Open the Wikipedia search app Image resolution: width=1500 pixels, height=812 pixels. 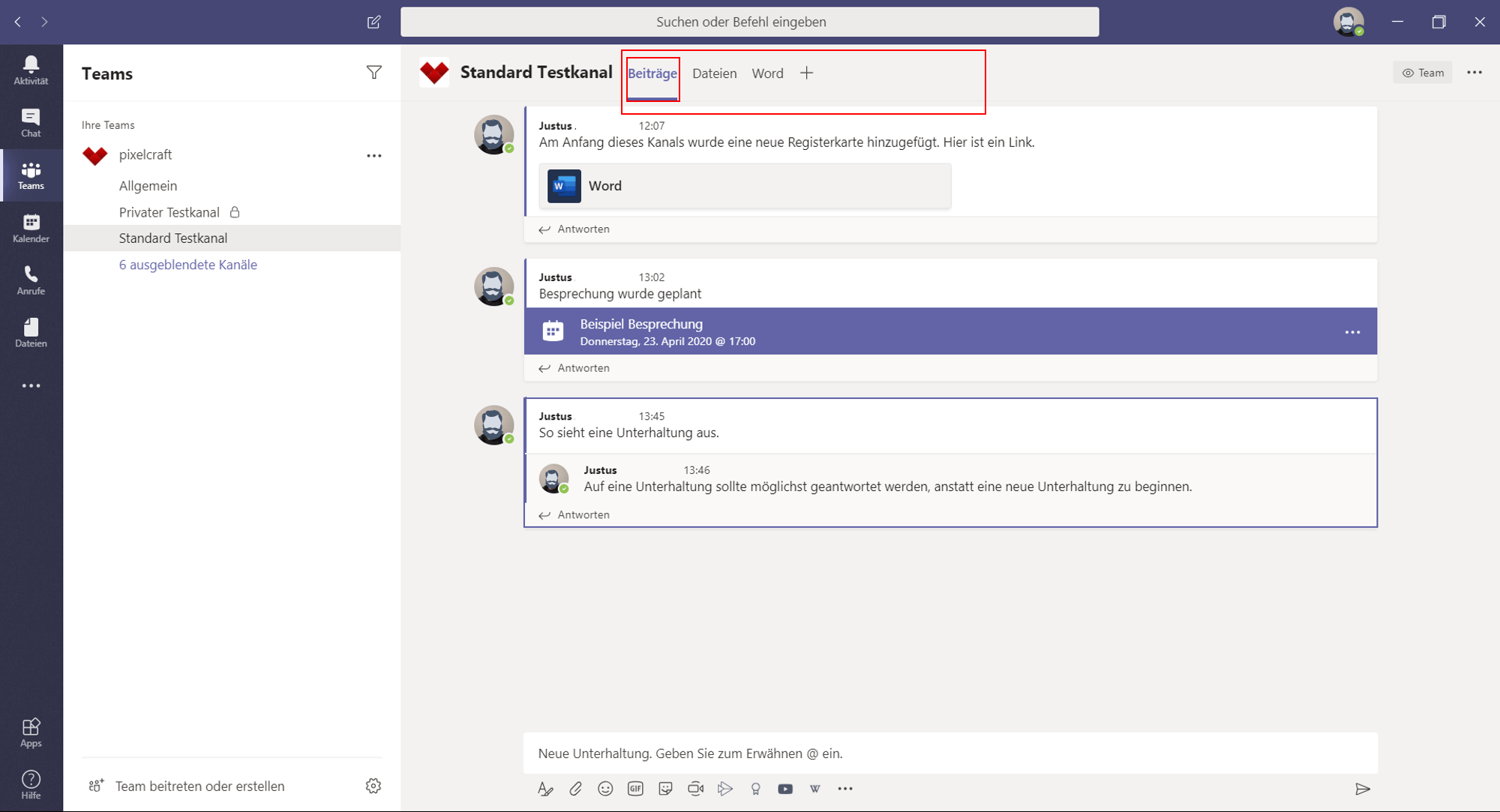coord(815,789)
